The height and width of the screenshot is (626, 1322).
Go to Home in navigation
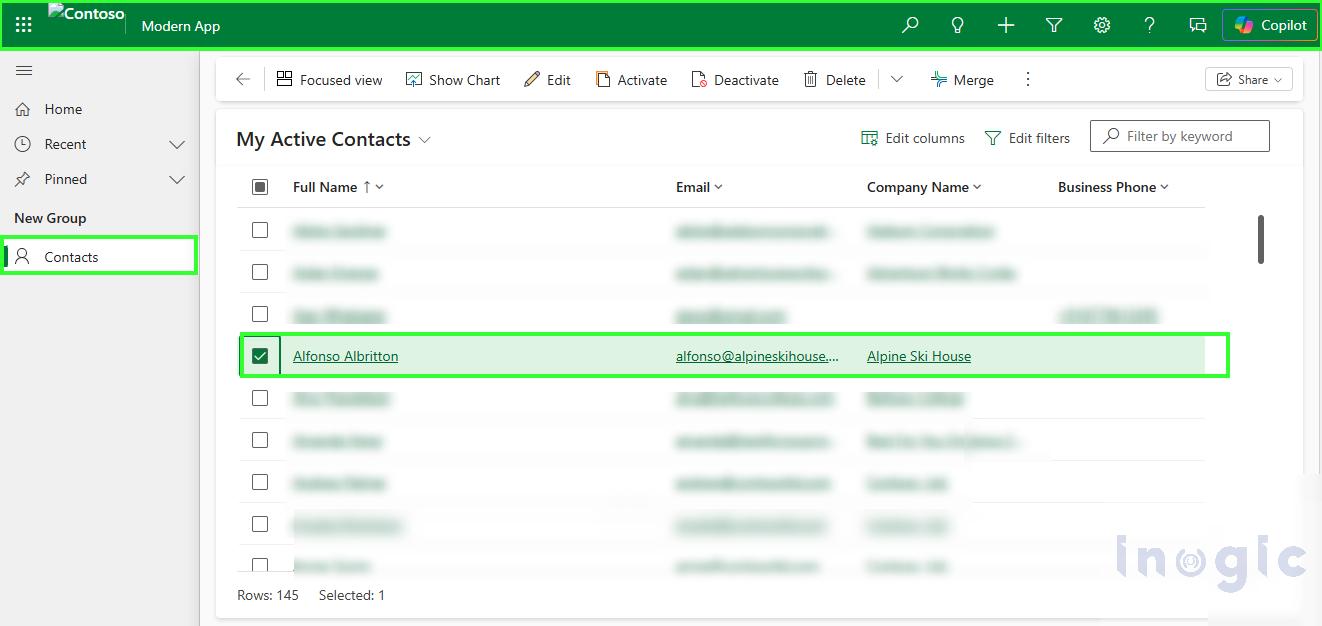click(x=63, y=109)
